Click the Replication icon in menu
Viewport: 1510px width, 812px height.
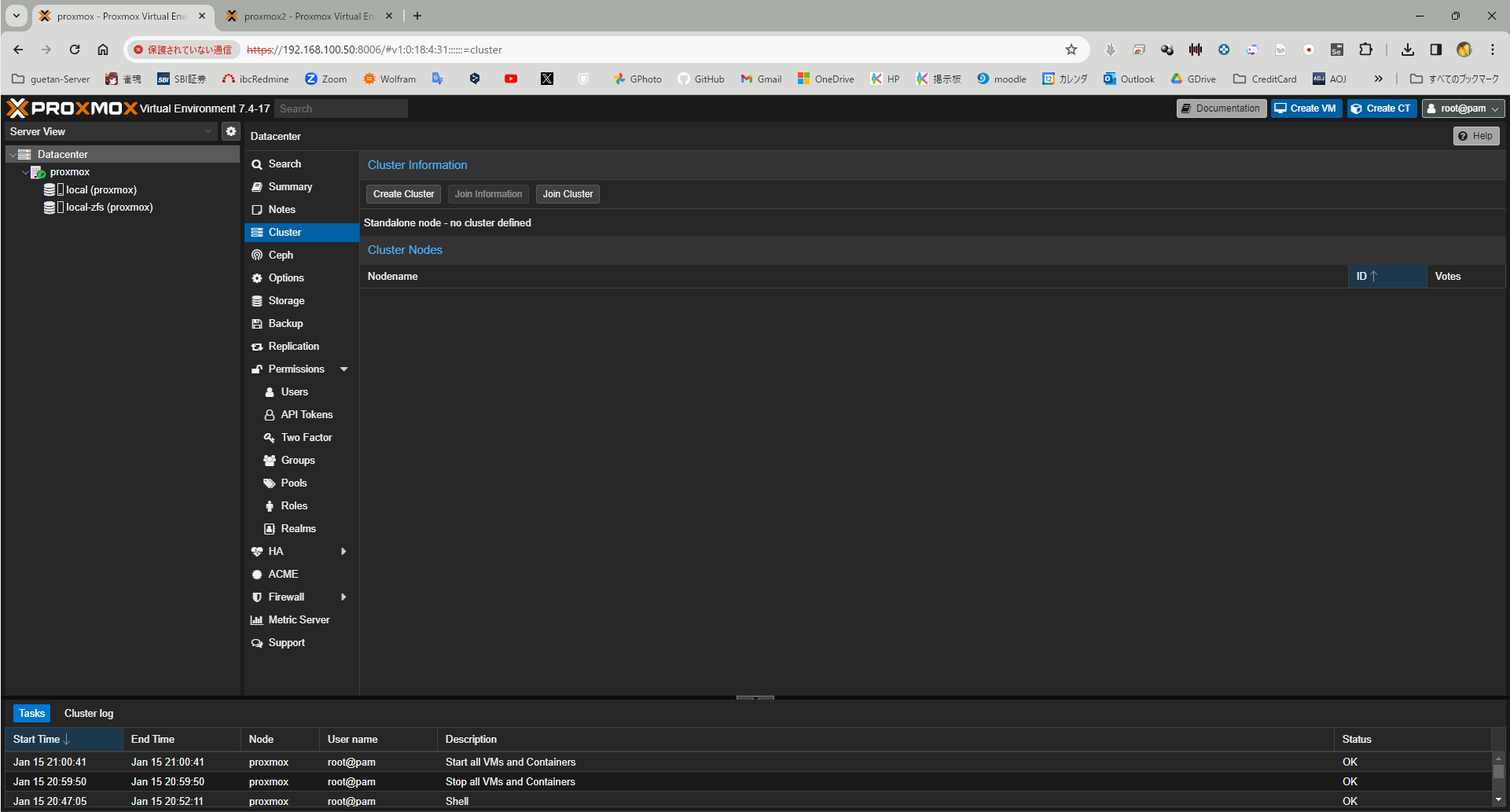[257, 347]
